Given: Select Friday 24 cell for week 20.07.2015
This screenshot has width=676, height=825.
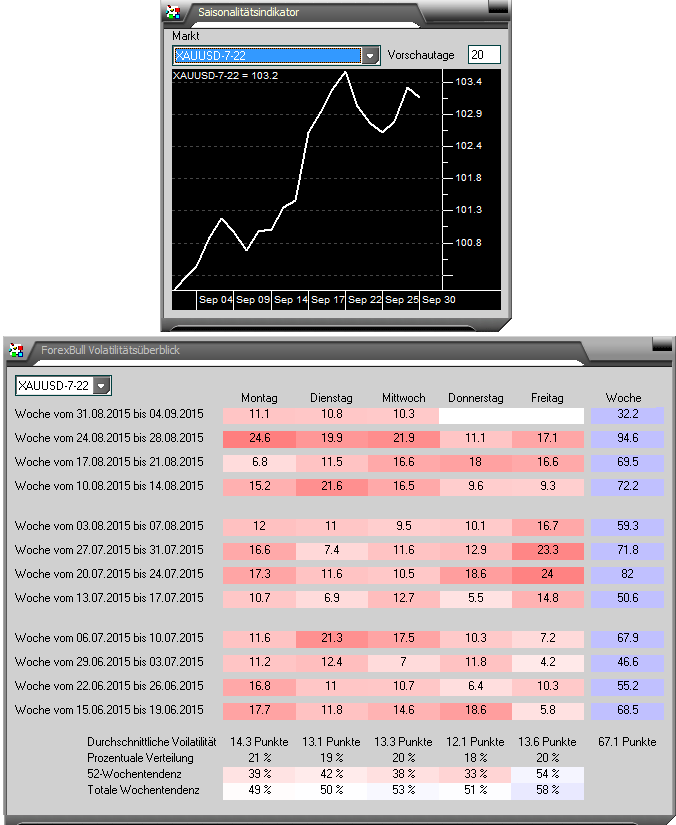Looking at the screenshot, I should (x=547, y=574).
